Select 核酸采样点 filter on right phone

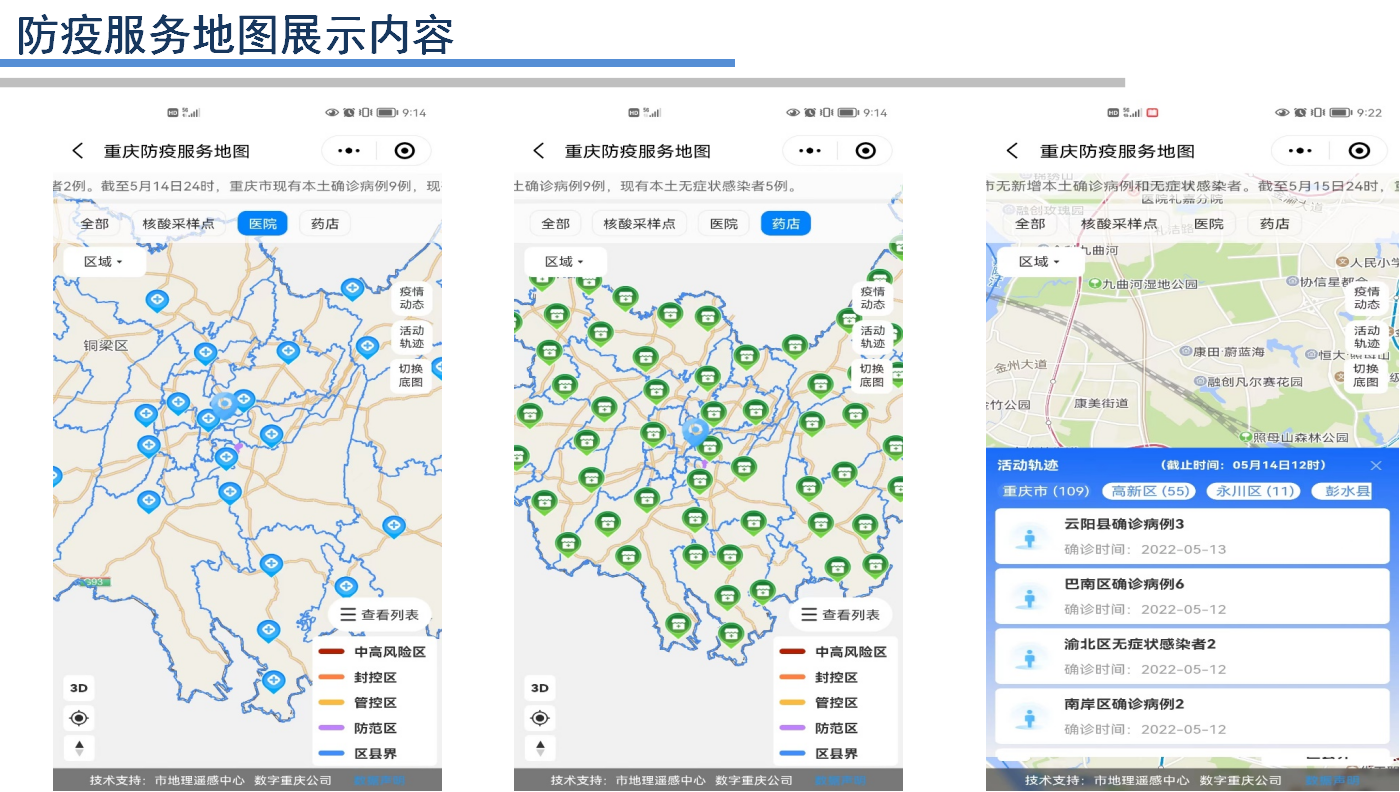(1120, 224)
